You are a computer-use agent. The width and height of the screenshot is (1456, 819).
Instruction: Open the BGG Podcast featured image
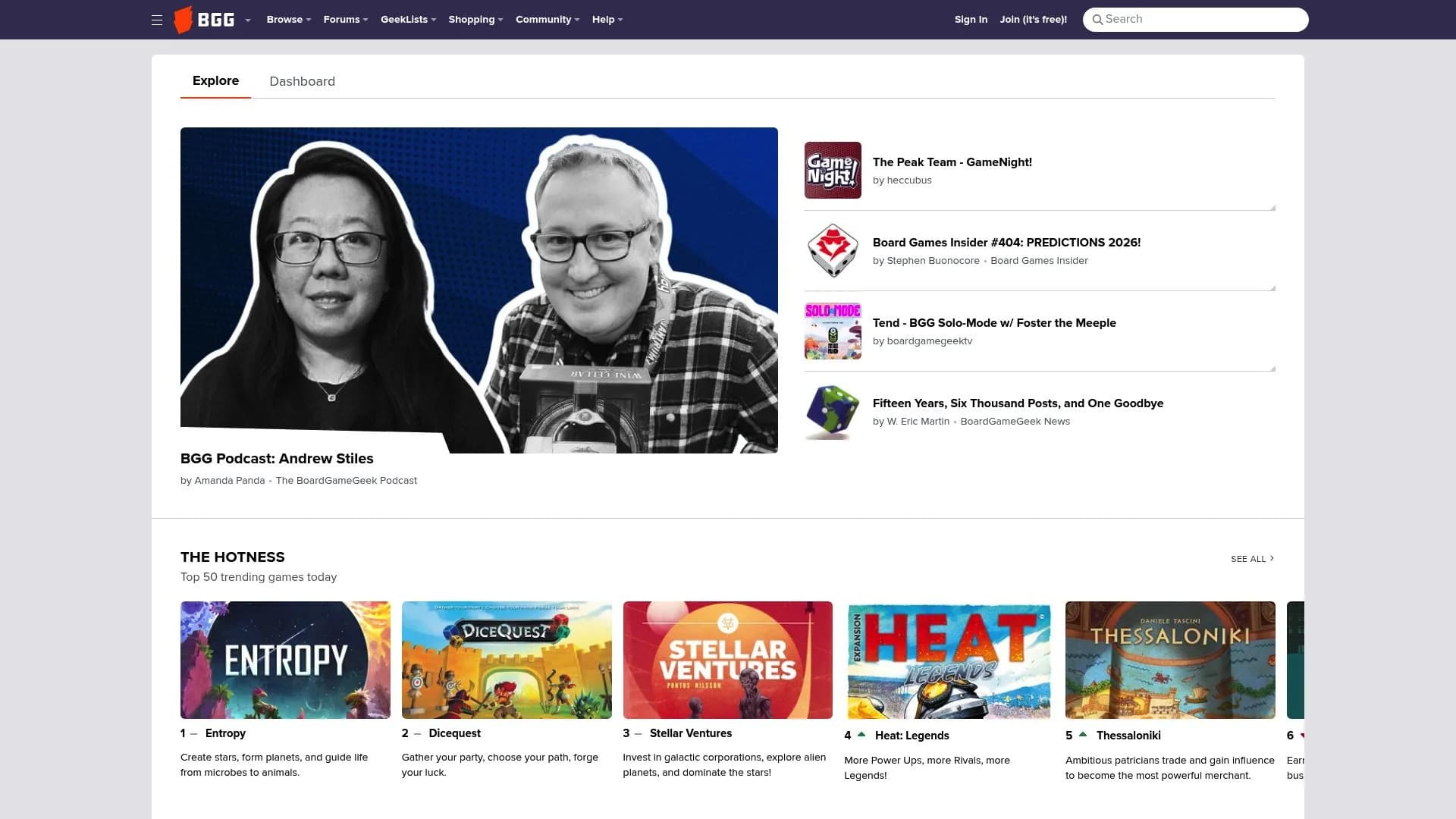(x=479, y=290)
